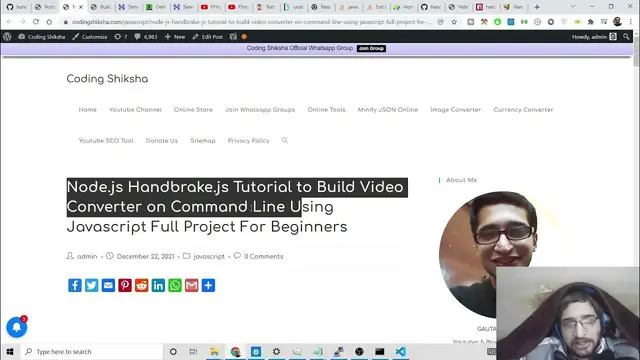Click Customize in admin bar
Image resolution: width=640 pixels, height=360 pixels.
(89, 37)
